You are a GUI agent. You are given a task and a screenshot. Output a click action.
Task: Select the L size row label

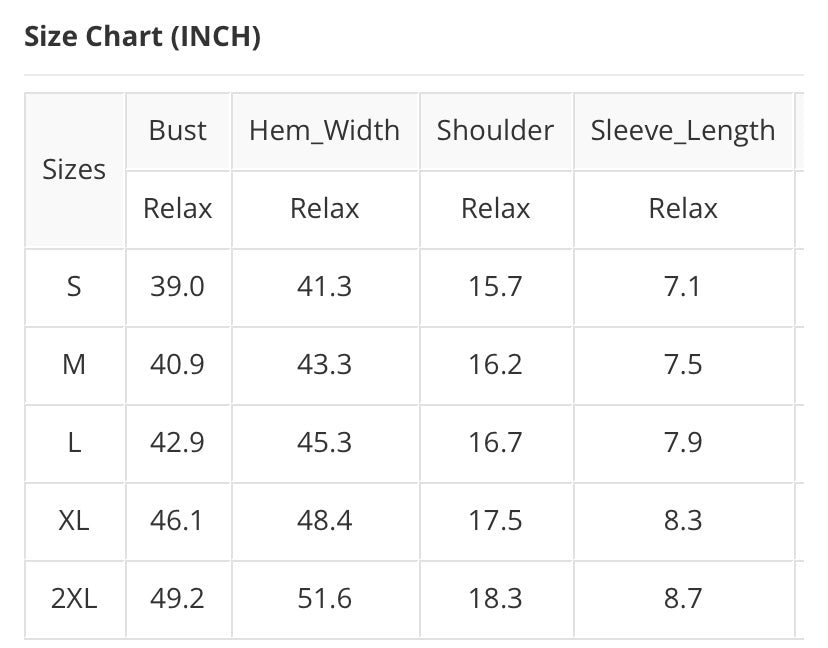point(74,443)
